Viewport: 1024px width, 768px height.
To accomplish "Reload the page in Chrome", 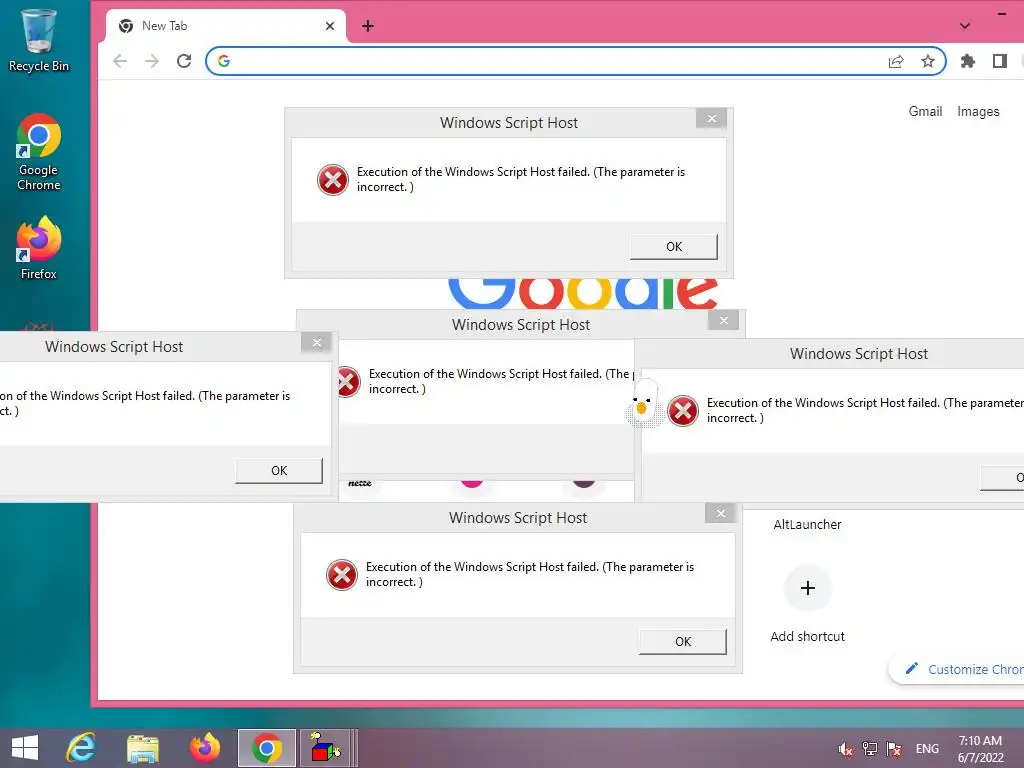I will (x=184, y=61).
